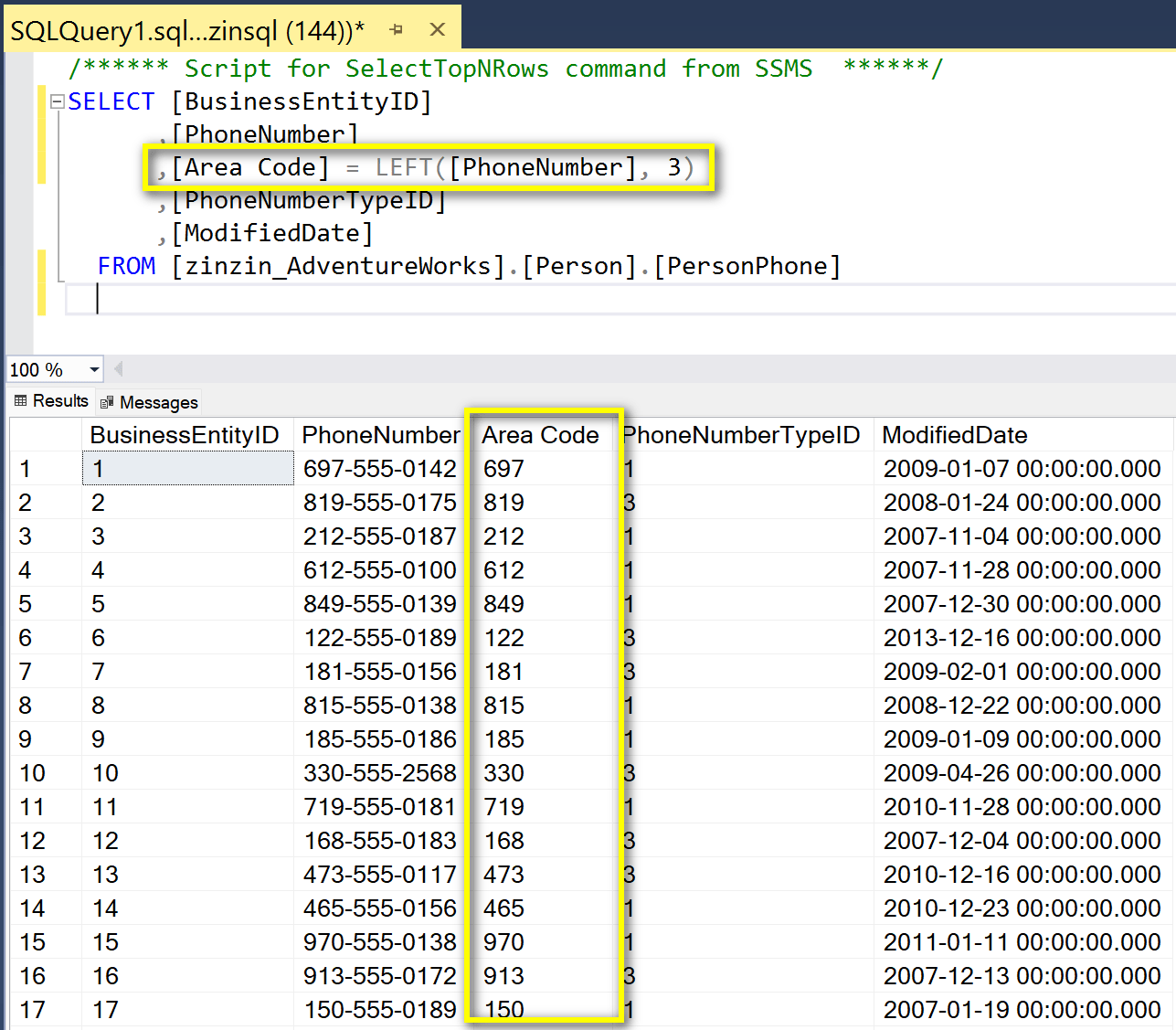Select the Area Code column header
Viewport: 1176px width, 1030px height.
[540, 435]
